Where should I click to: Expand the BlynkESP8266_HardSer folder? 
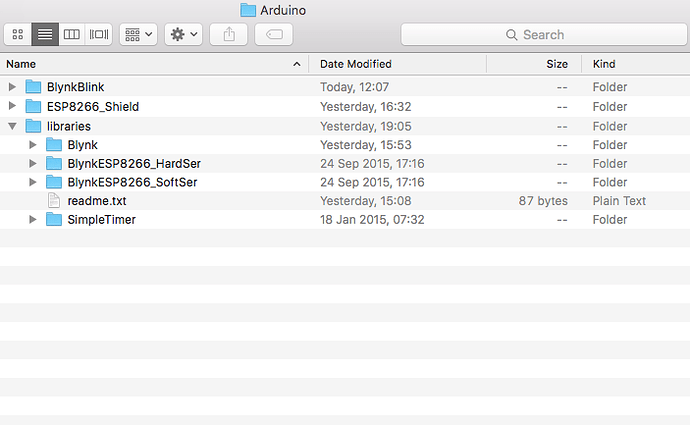[x=33, y=163]
